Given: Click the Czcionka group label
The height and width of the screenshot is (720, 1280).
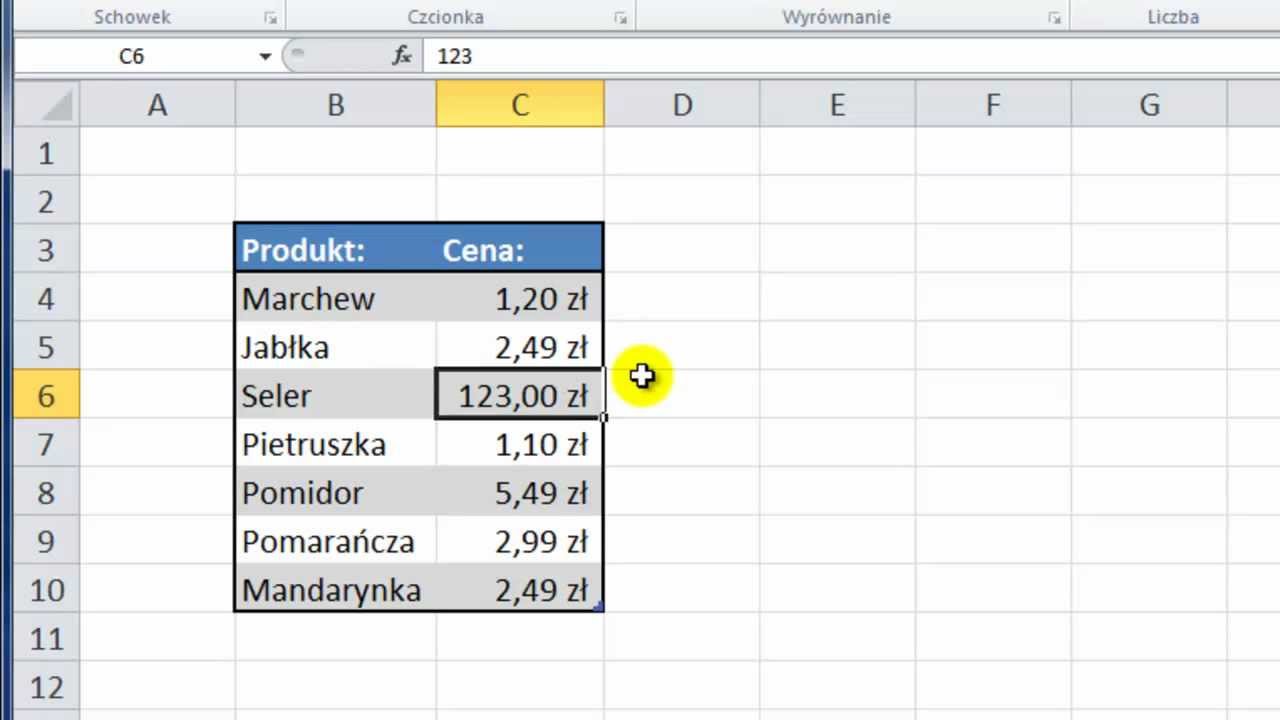Looking at the screenshot, I should [445, 17].
